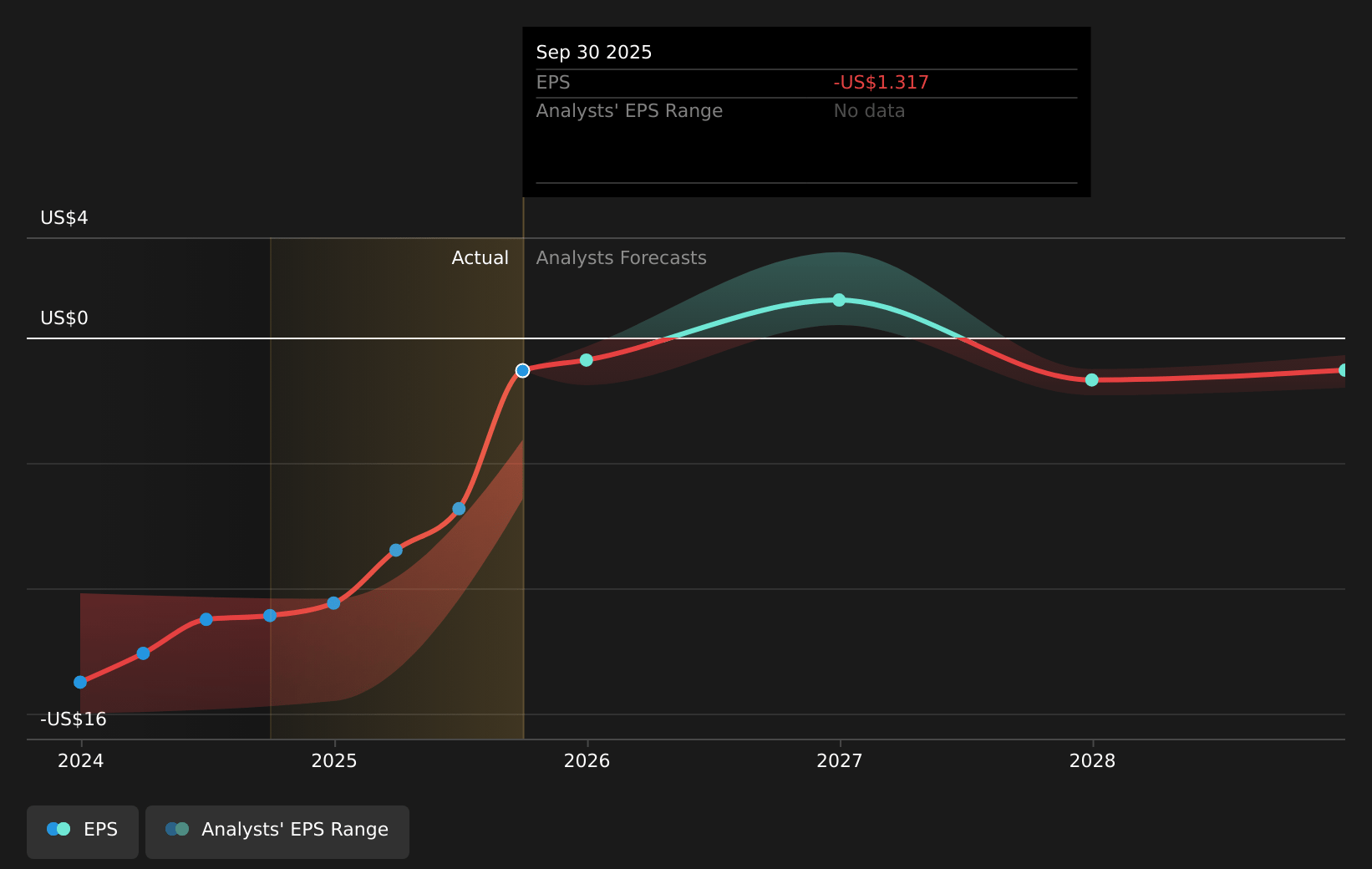Click the 2027 x-axis year label
The width and height of the screenshot is (1372, 869).
click(839, 761)
